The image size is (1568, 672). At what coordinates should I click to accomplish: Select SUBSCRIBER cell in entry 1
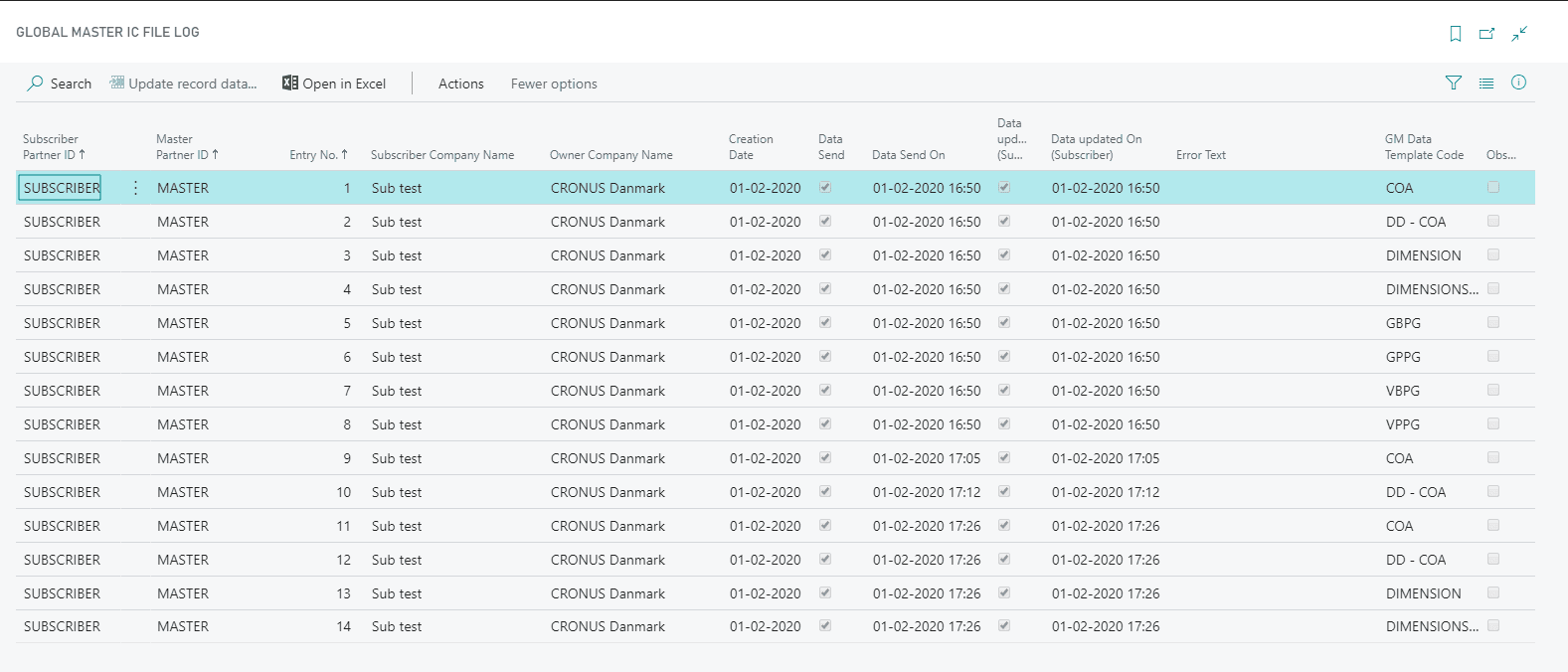point(60,188)
